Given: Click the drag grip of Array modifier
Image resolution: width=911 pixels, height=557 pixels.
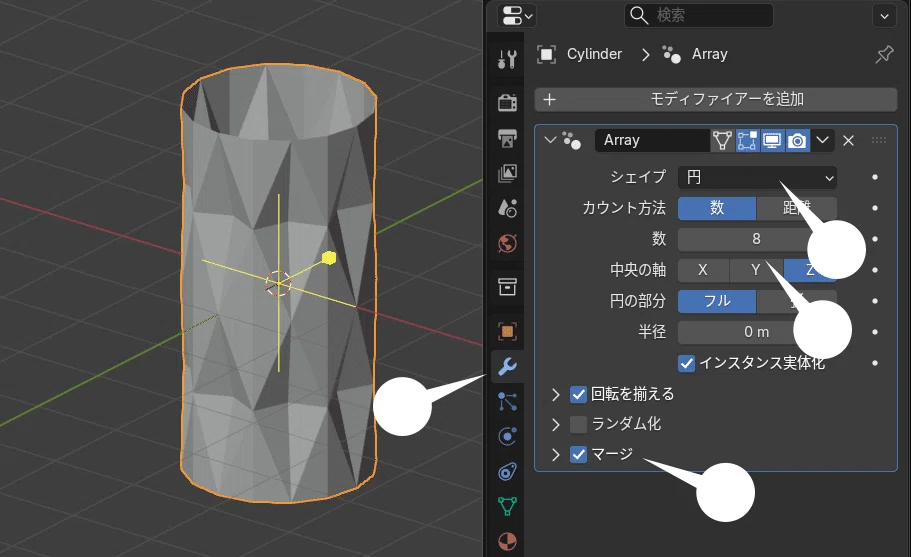Looking at the screenshot, I should click(x=879, y=140).
